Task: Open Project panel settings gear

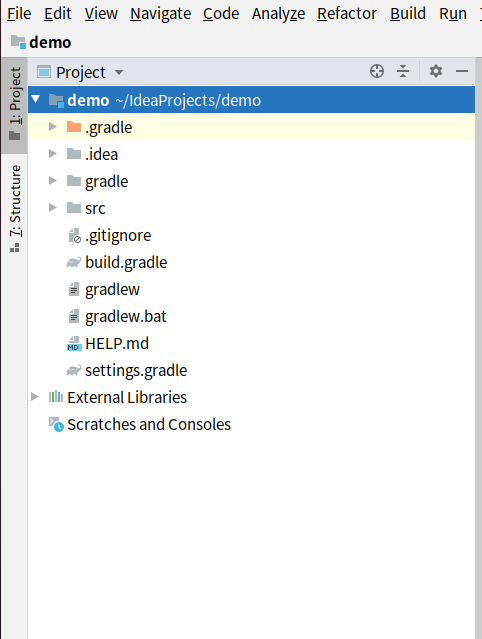Action: (436, 71)
